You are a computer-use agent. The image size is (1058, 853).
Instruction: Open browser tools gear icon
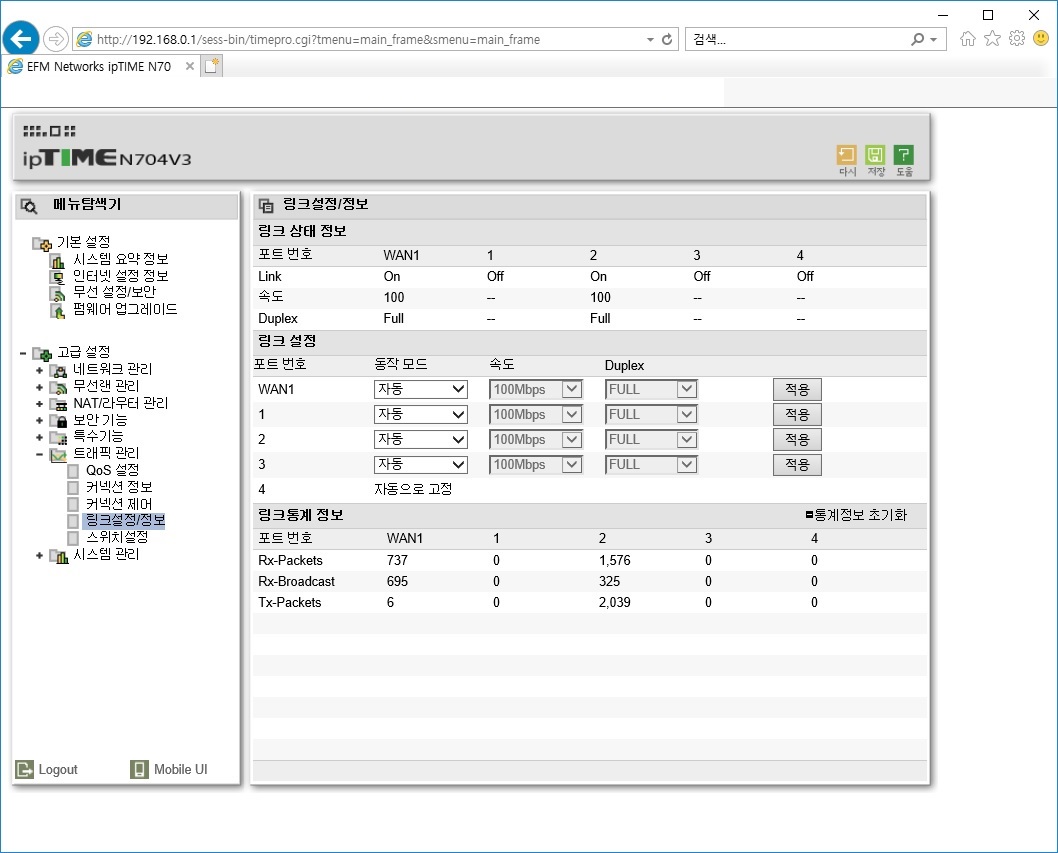click(x=1017, y=38)
